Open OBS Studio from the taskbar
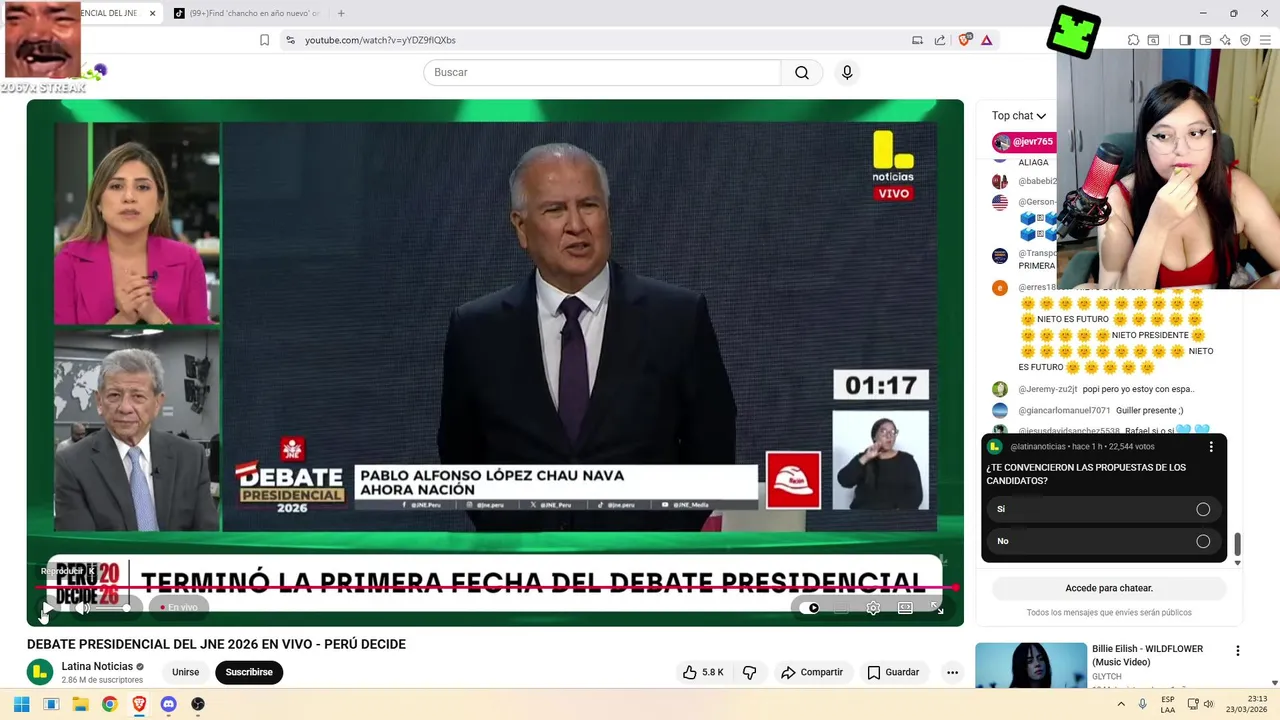The height and width of the screenshot is (720, 1280). [198, 704]
